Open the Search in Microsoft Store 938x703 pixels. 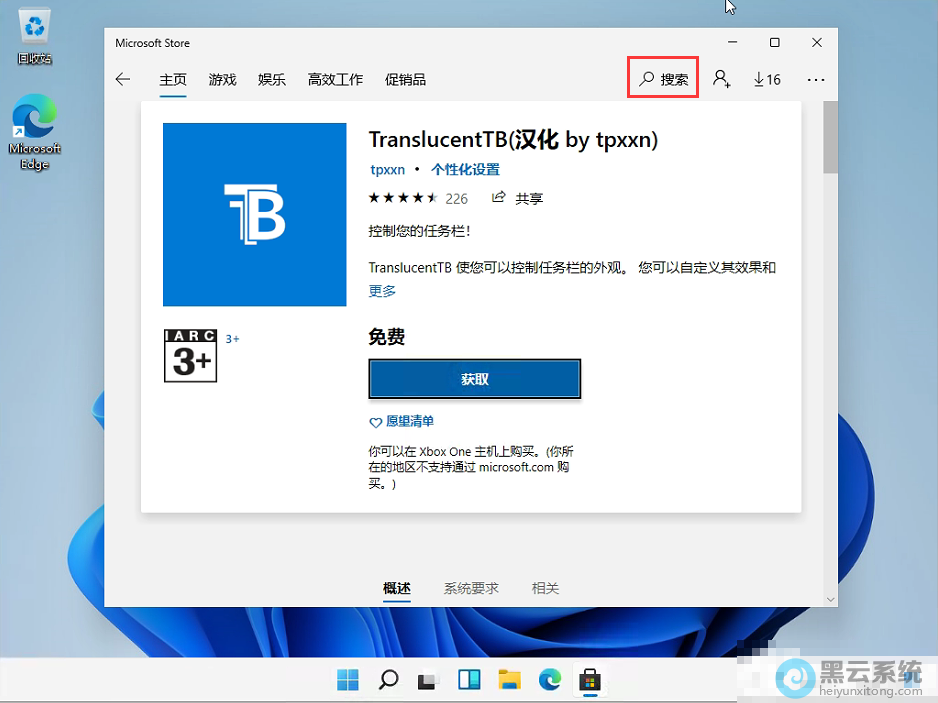coord(662,77)
